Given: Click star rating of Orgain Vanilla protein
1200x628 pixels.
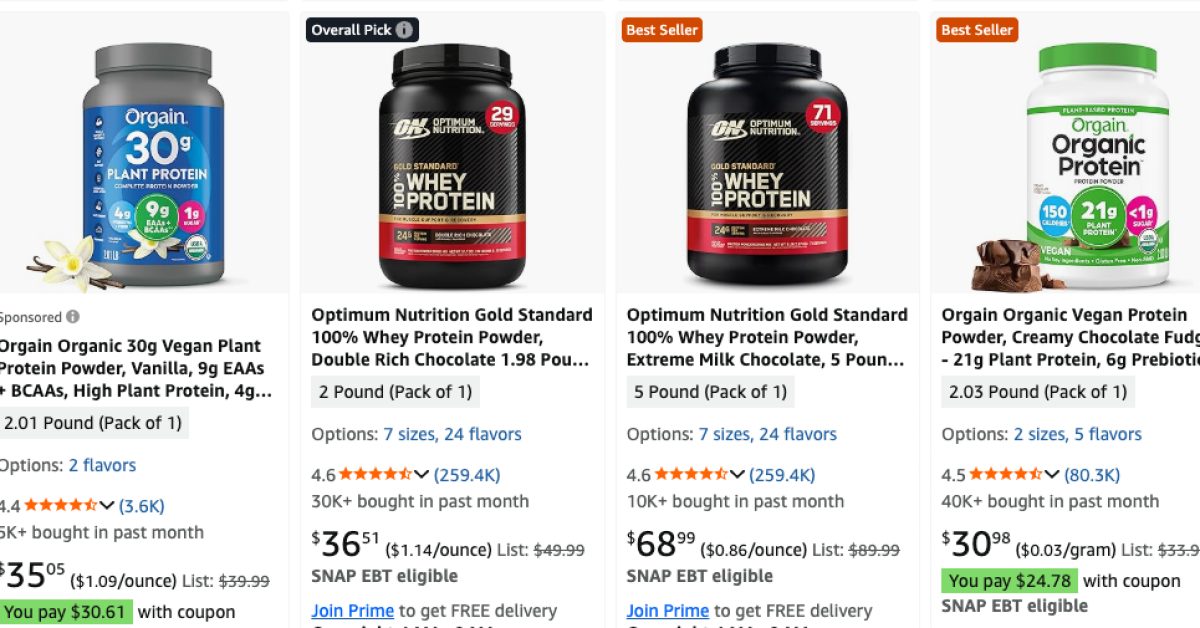Looking at the screenshot, I should click(x=60, y=506).
